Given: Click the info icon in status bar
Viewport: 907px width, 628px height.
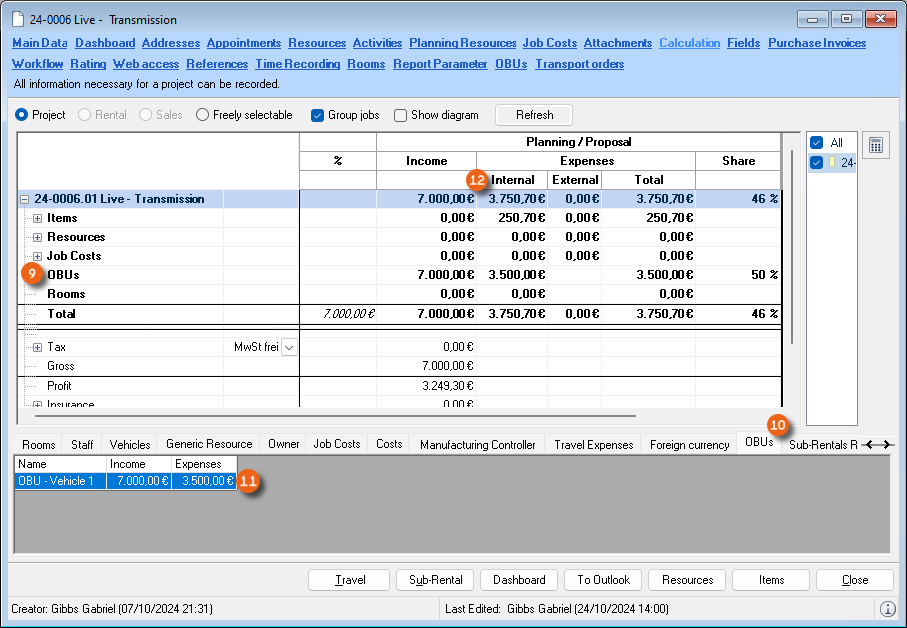Looking at the screenshot, I should (x=887, y=609).
